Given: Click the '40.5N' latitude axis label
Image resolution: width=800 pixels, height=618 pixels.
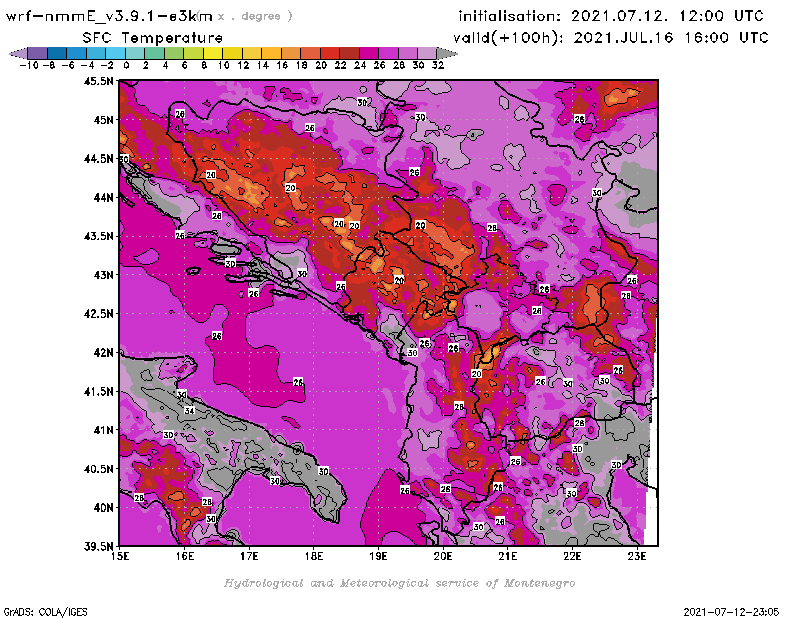Looking at the screenshot, I should point(98,469).
